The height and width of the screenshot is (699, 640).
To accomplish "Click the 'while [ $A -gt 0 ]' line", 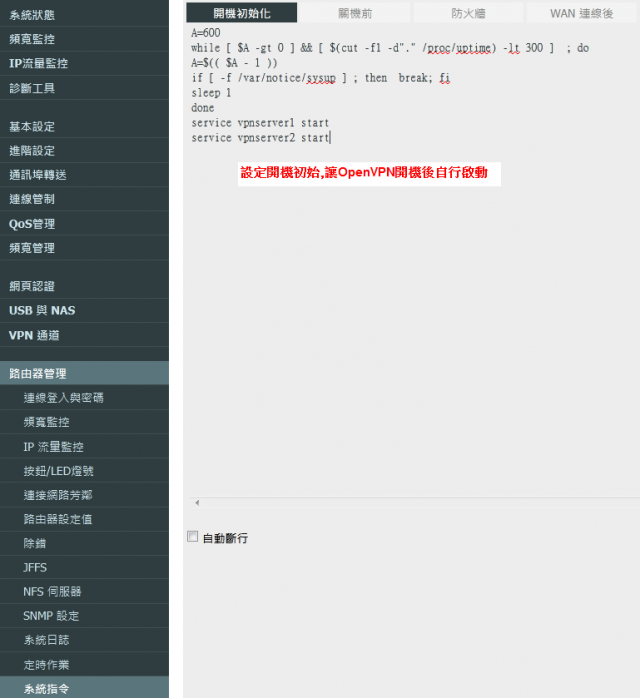I will click(390, 48).
